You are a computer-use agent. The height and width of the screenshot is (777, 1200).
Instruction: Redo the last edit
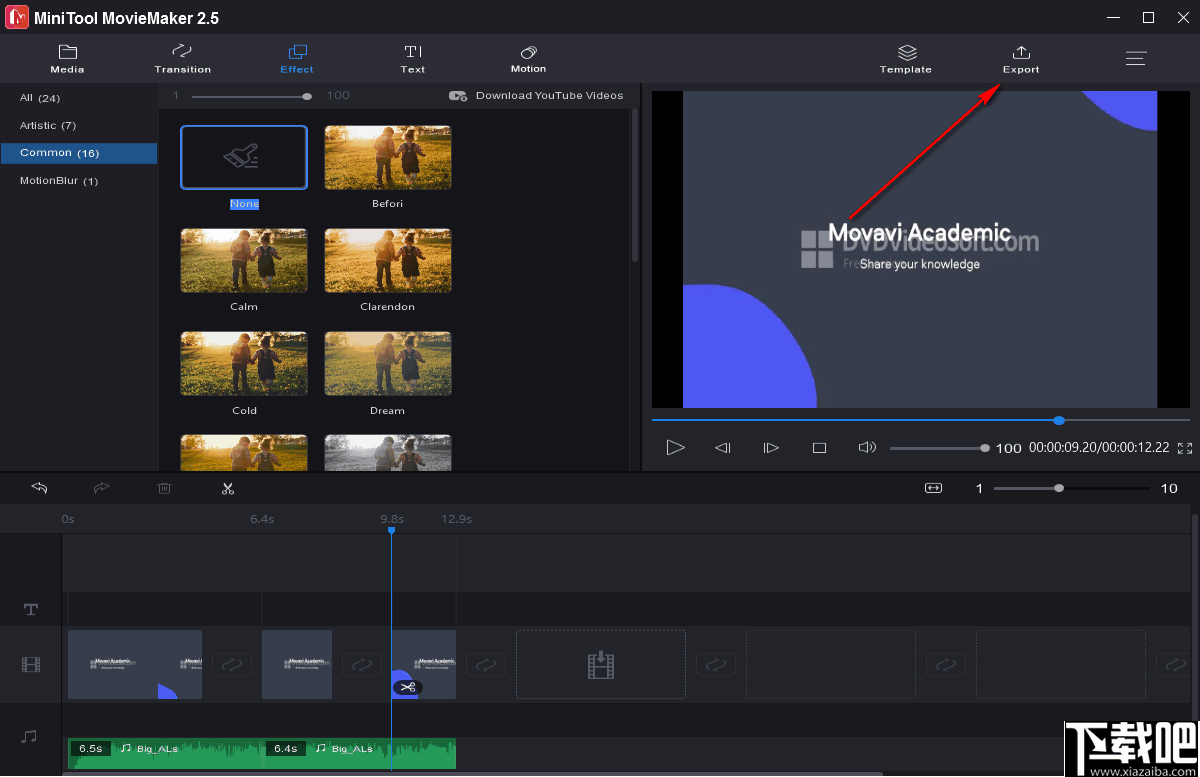pos(101,488)
